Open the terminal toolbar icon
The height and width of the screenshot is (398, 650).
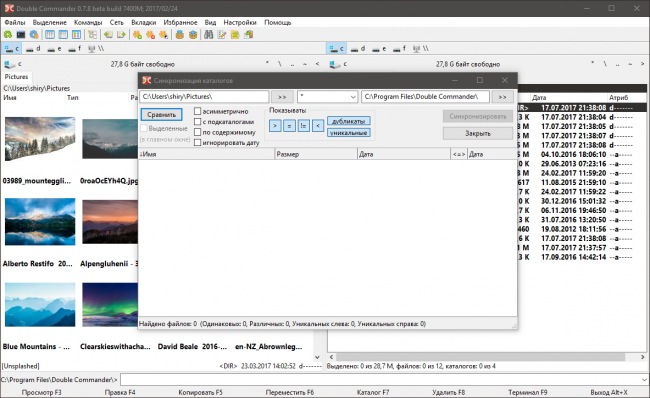click(21, 35)
